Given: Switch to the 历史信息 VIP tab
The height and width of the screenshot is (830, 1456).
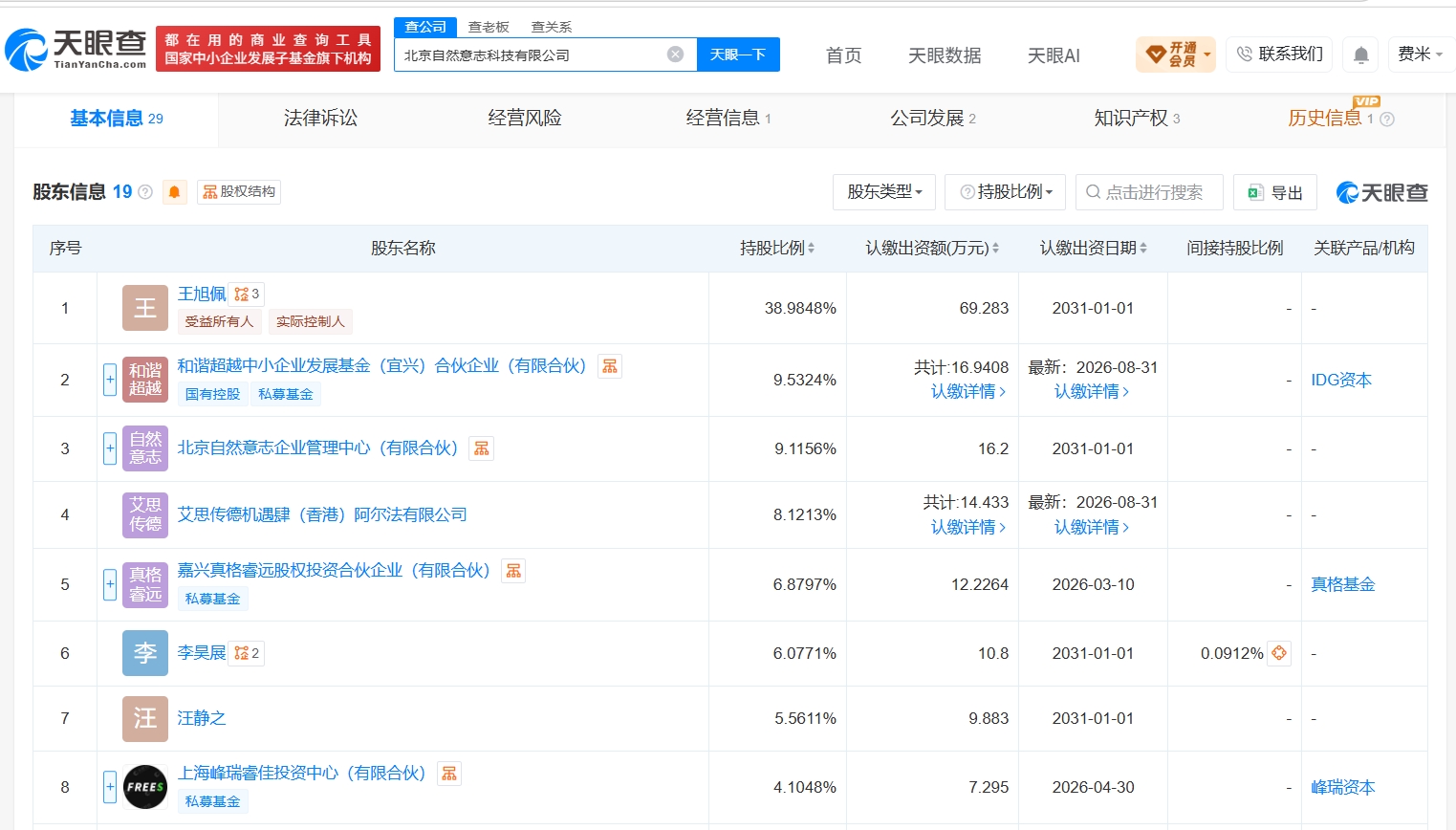Looking at the screenshot, I should 1331,119.
